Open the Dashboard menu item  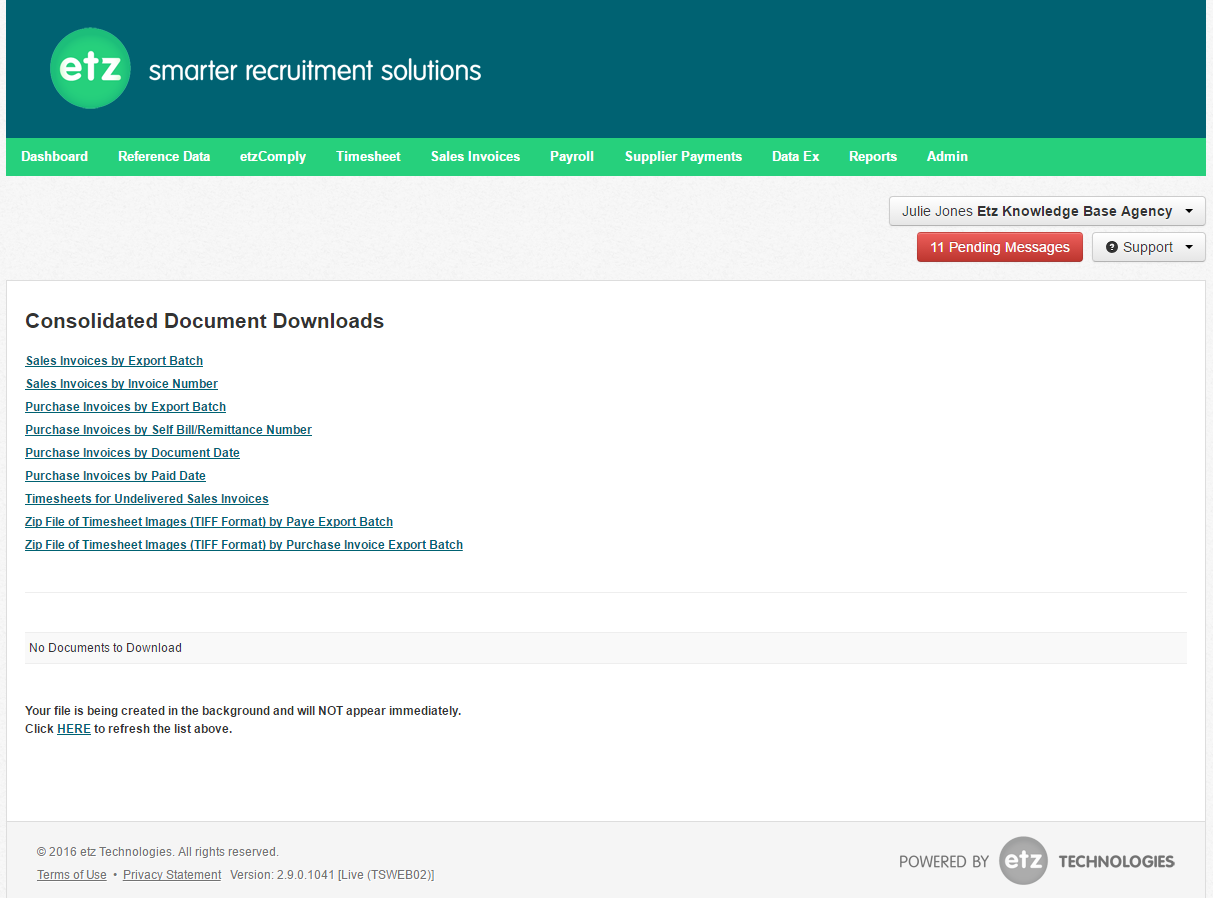[x=54, y=156]
